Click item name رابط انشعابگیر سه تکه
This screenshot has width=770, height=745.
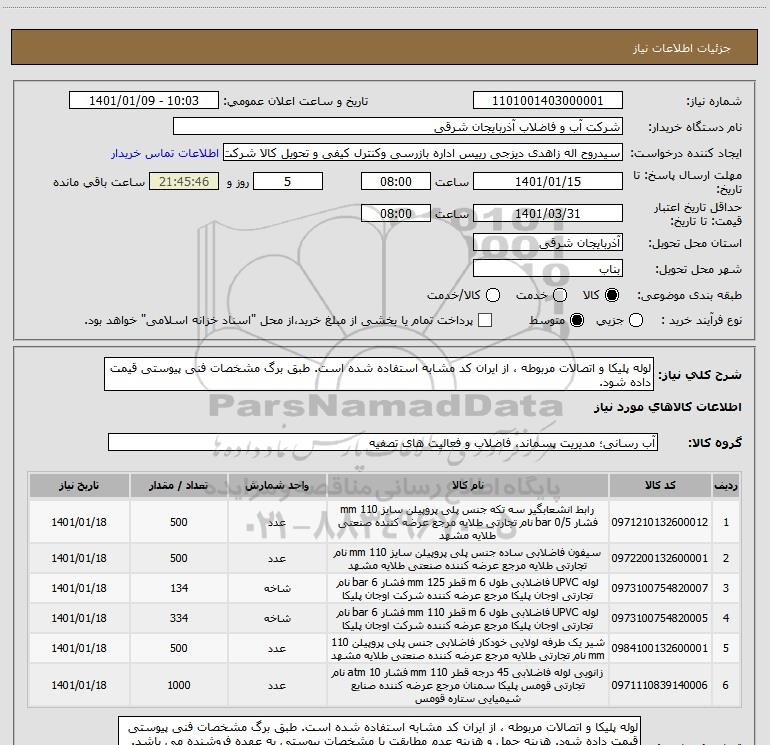pyautogui.click(x=468, y=522)
